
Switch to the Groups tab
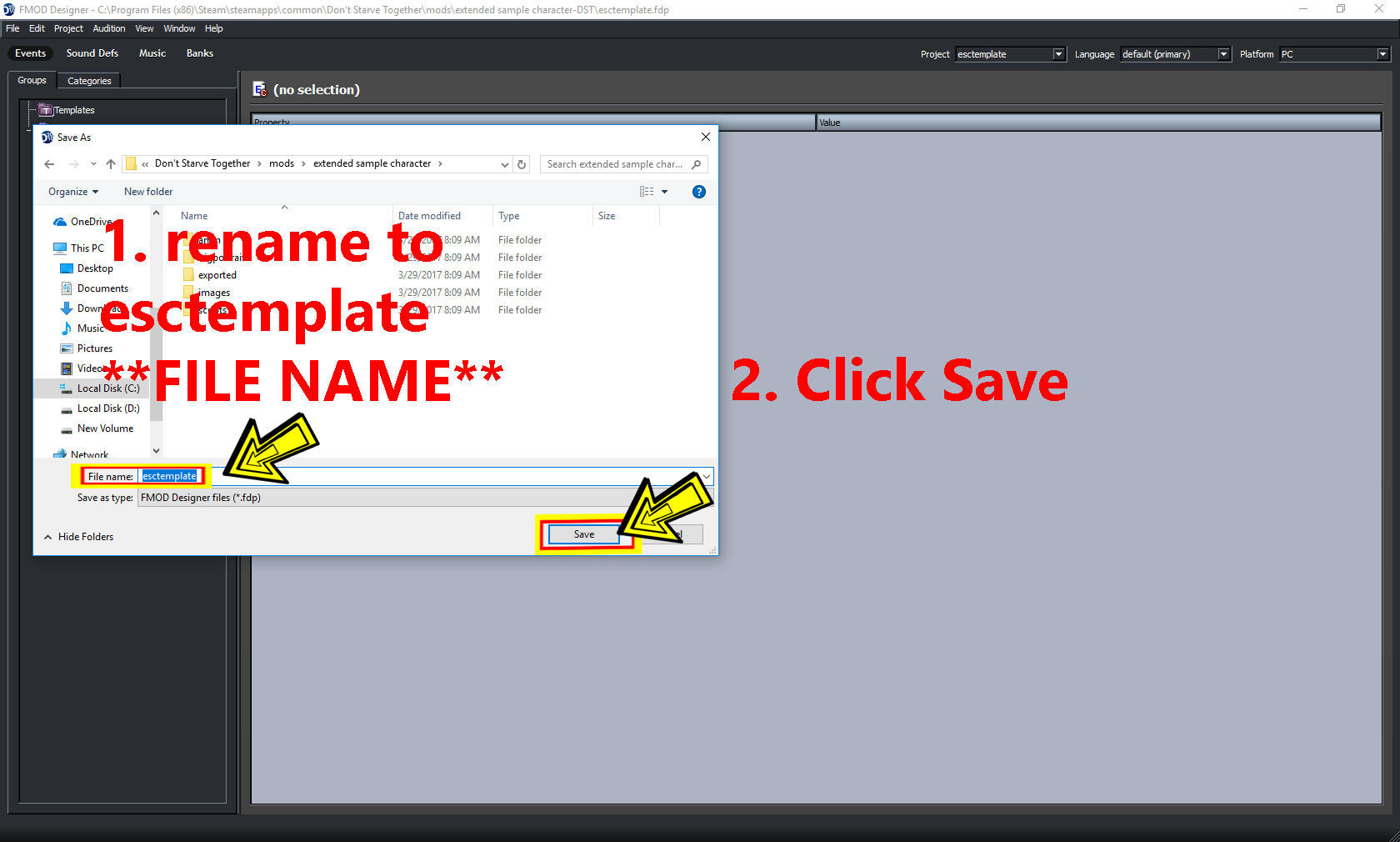pyautogui.click(x=32, y=80)
